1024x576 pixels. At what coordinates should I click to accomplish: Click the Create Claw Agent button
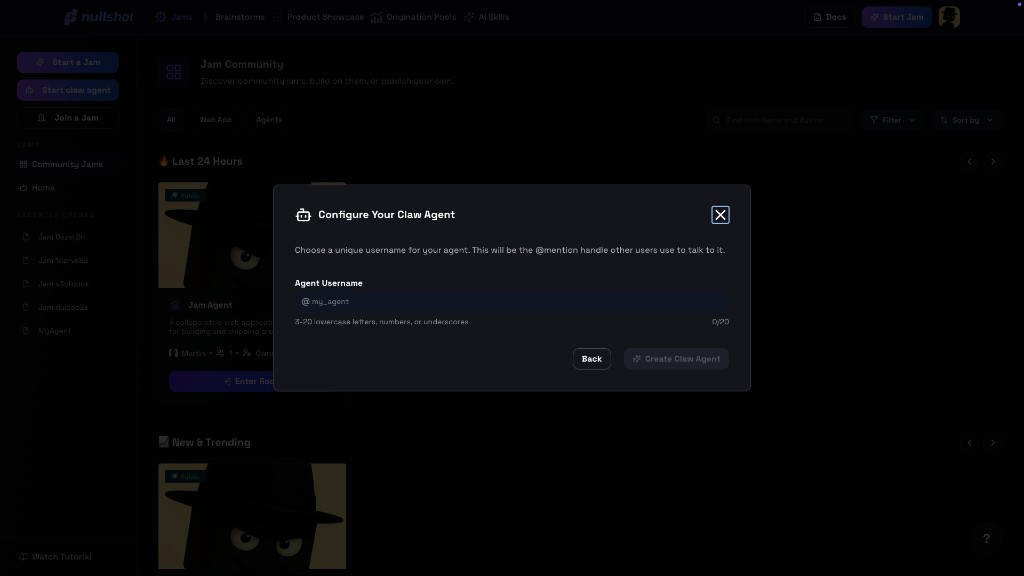[x=676, y=359]
